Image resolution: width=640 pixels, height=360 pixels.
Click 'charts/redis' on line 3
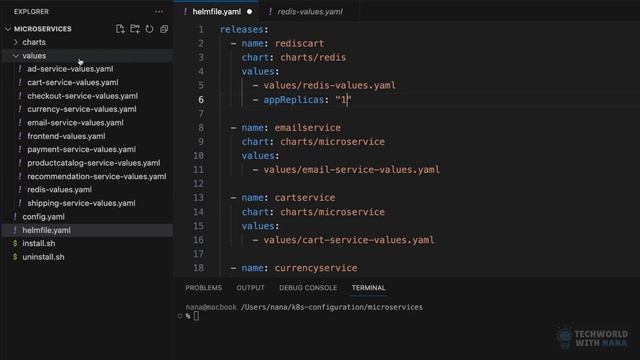pyautogui.click(x=313, y=58)
